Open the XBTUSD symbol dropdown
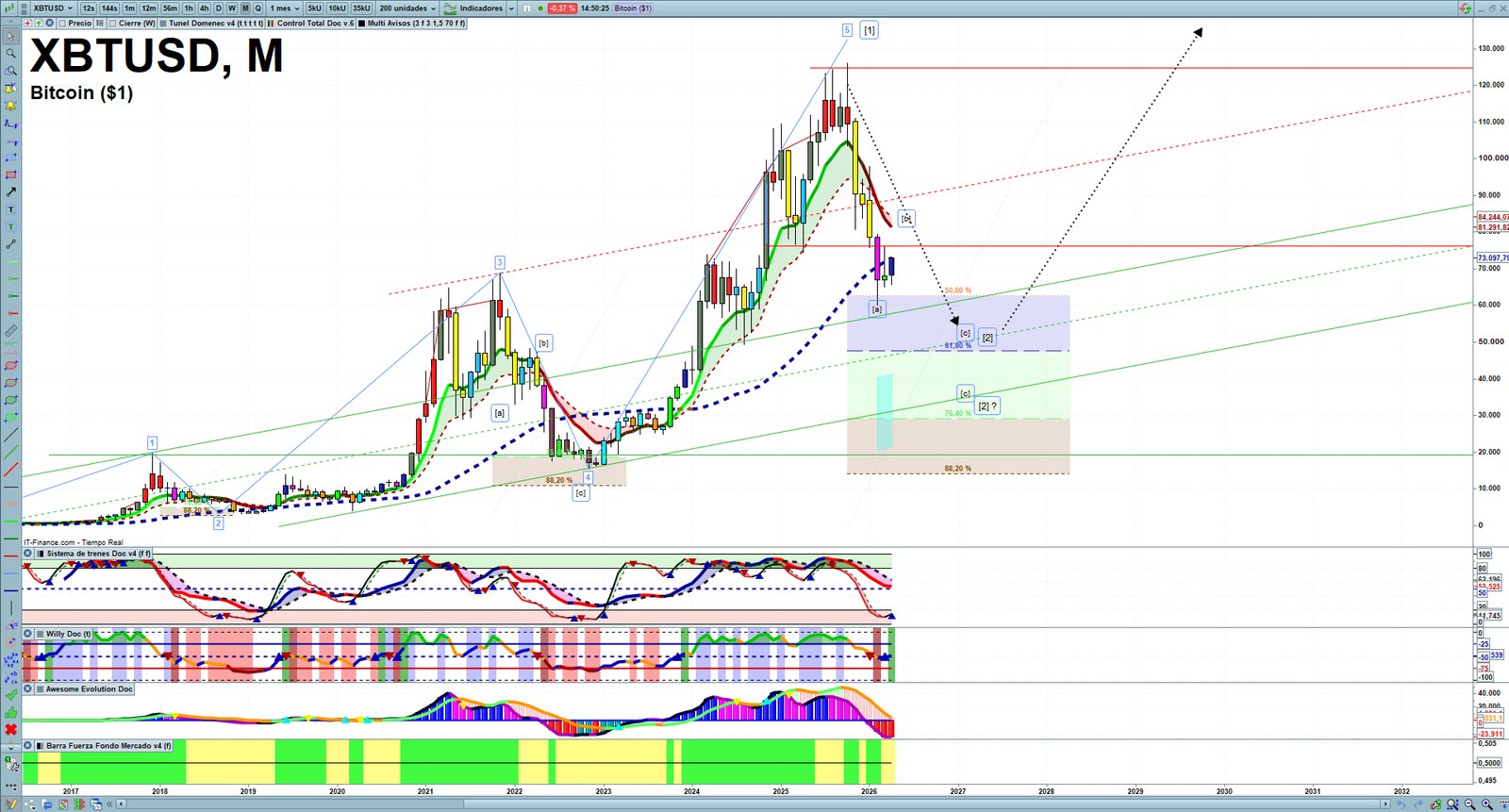Screen dimensions: 1509x812 click(x=52, y=8)
